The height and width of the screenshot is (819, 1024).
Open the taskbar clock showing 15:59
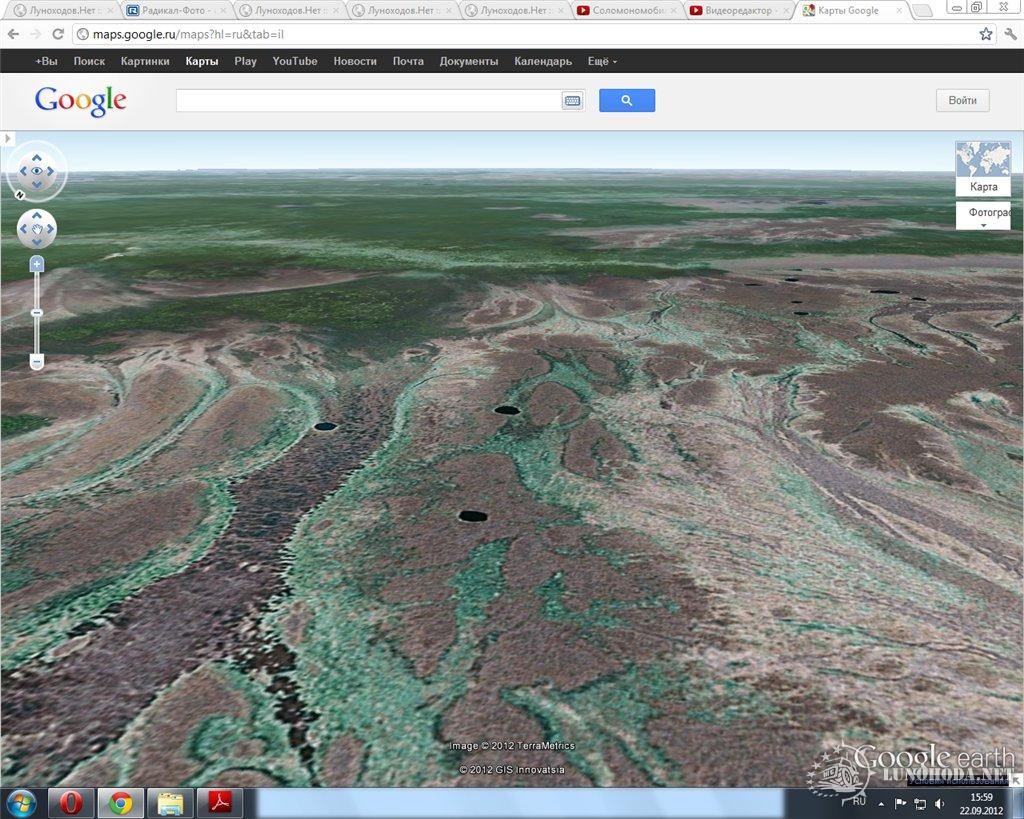(x=981, y=804)
